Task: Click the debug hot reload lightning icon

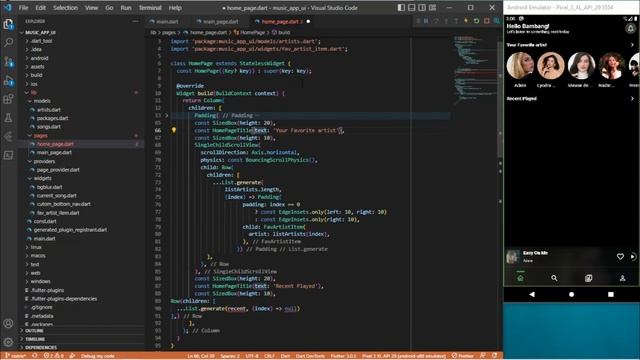Action: [466, 21]
